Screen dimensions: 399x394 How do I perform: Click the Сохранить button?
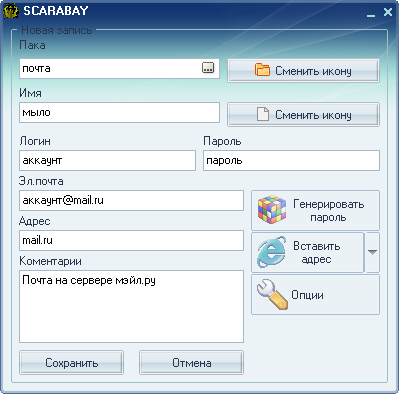[x=71, y=362]
